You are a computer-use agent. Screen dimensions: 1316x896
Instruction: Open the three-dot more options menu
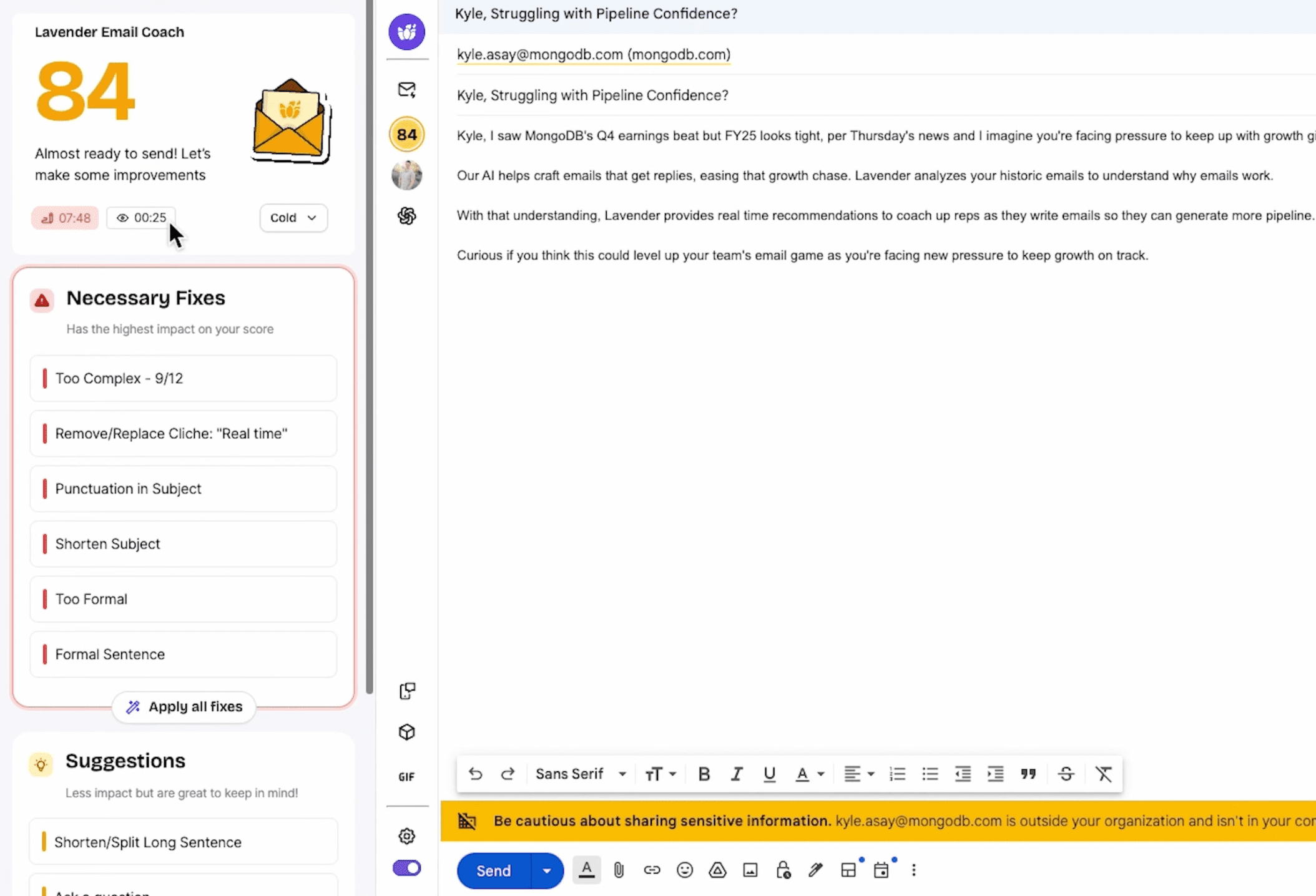click(x=913, y=870)
